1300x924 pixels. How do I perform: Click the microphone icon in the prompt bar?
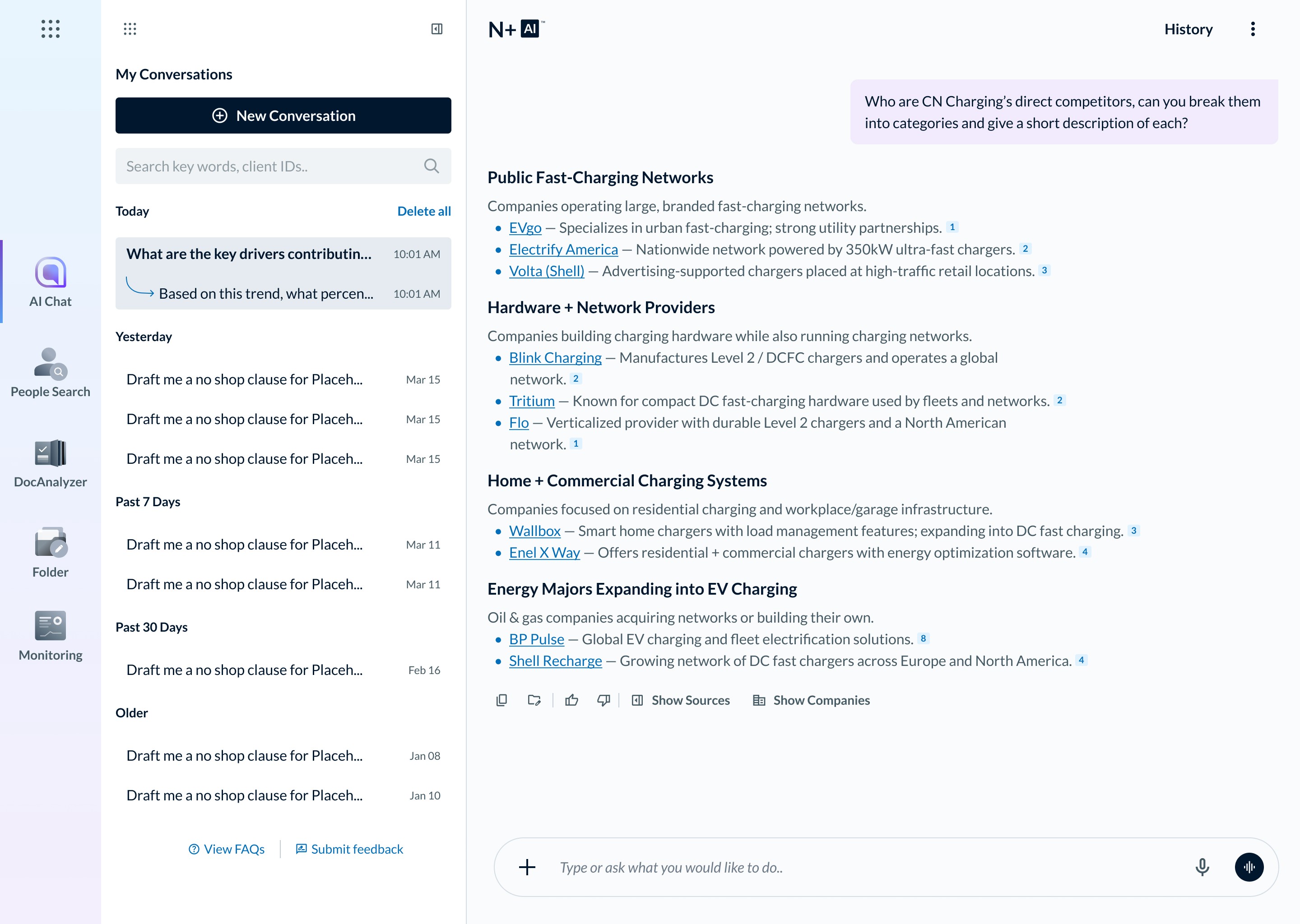coord(1202,867)
